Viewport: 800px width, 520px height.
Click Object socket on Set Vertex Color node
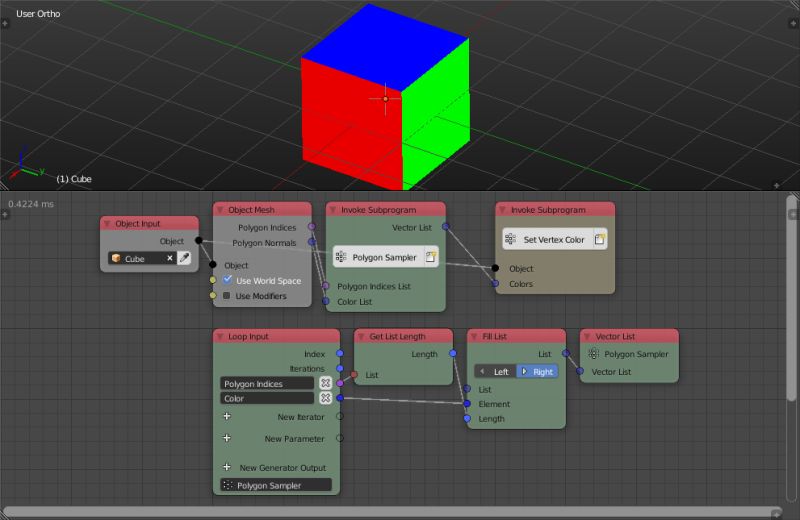click(495, 268)
